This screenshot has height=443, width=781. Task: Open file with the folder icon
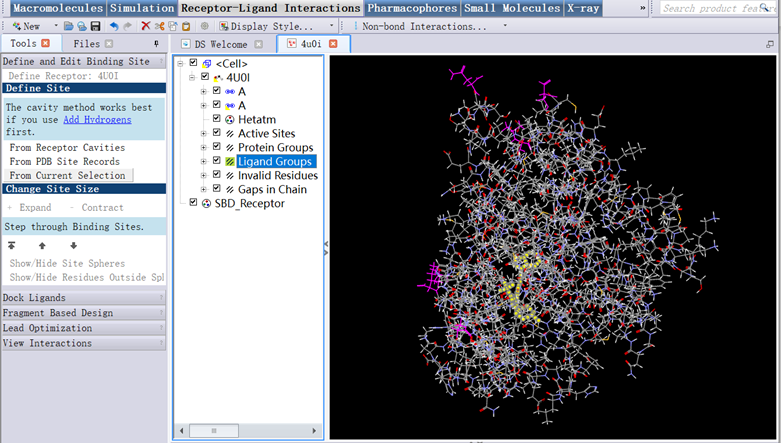tap(68, 26)
